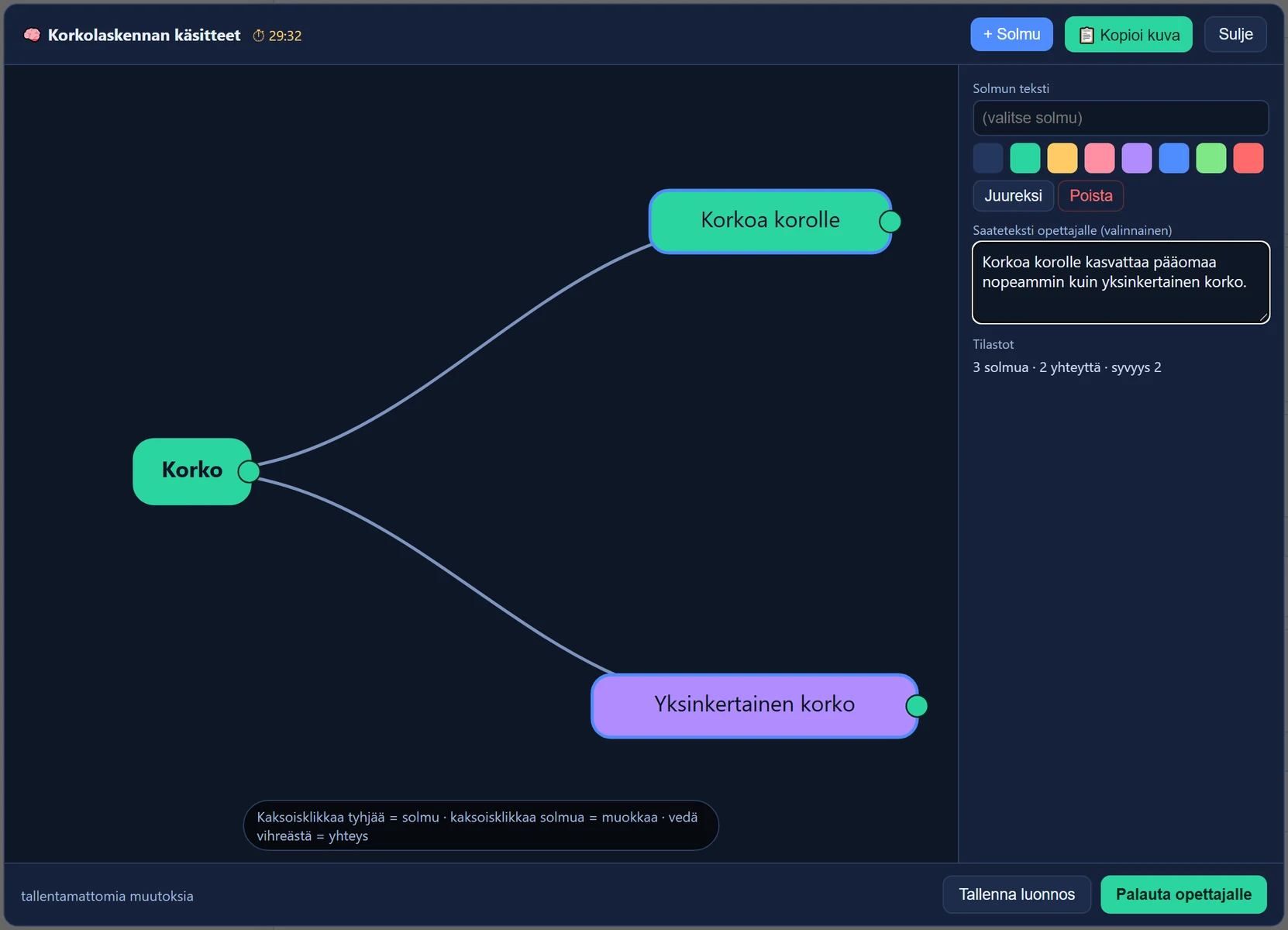Click the connection handle on Korkoa korolle node
The image size is (1288, 930).
890,222
